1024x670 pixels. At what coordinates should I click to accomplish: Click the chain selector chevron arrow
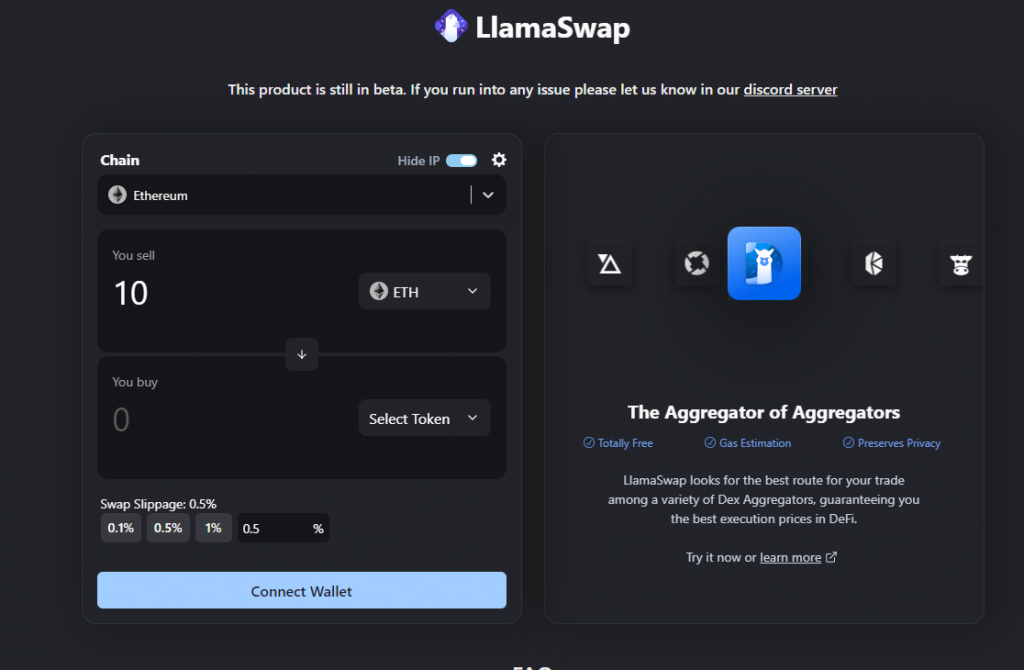click(x=488, y=195)
